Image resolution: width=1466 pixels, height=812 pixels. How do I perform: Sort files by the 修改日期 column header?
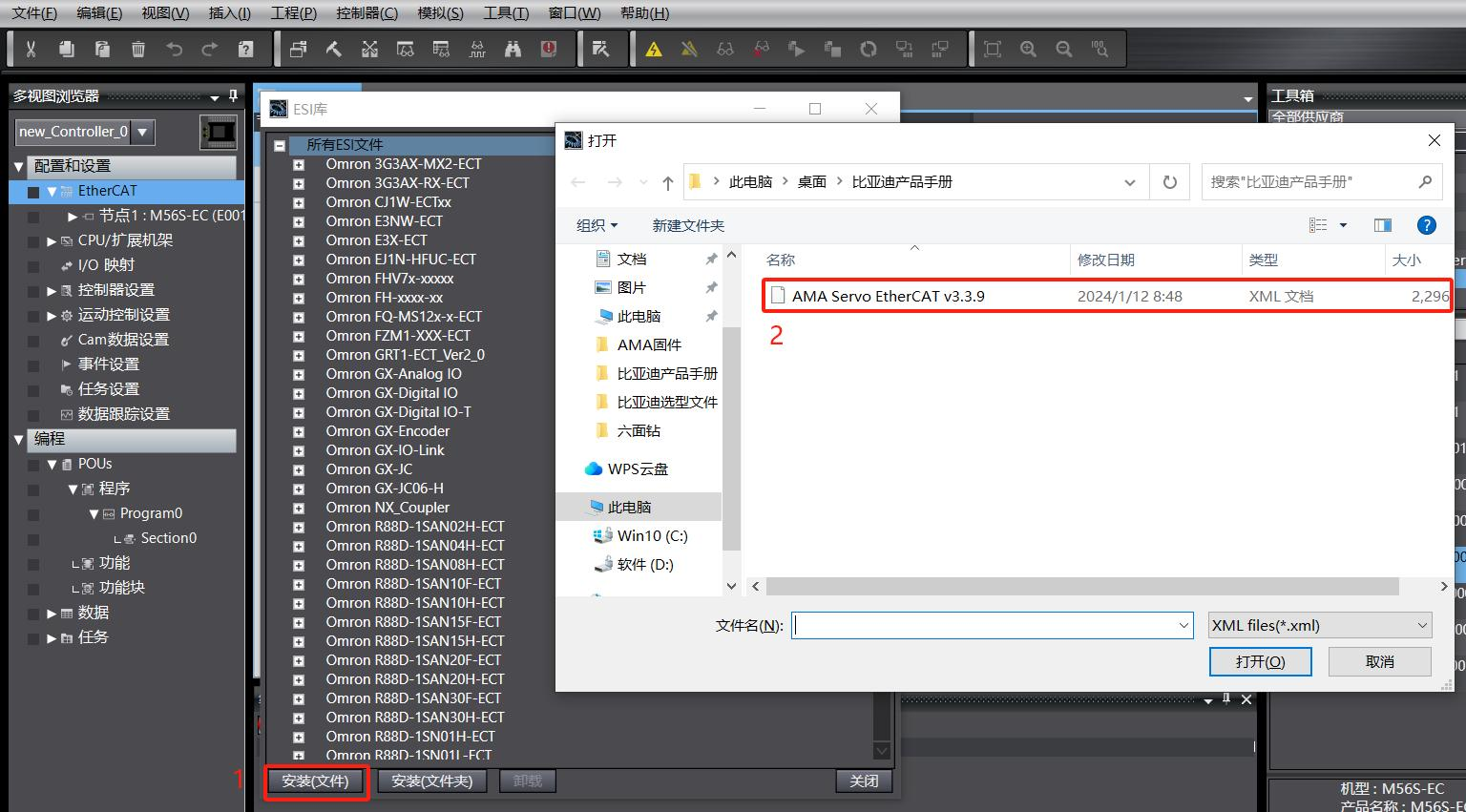coord(1105,260)
